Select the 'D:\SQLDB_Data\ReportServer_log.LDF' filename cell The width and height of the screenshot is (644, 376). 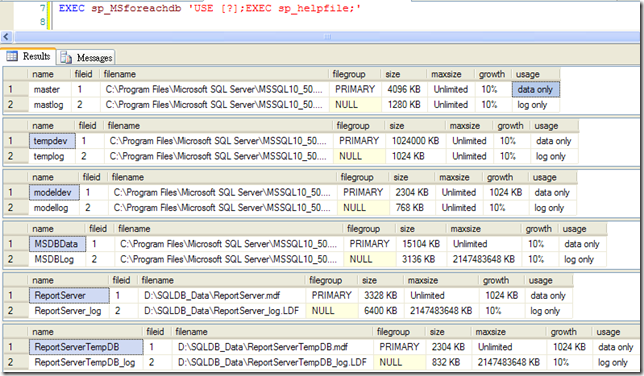pos(222,311)
